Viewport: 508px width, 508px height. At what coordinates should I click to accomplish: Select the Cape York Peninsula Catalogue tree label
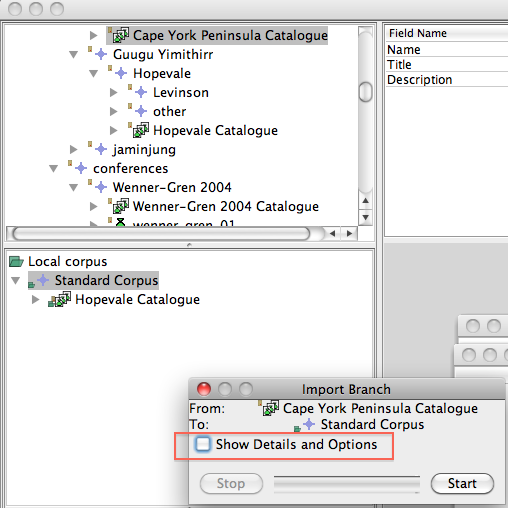coord(230,35)
